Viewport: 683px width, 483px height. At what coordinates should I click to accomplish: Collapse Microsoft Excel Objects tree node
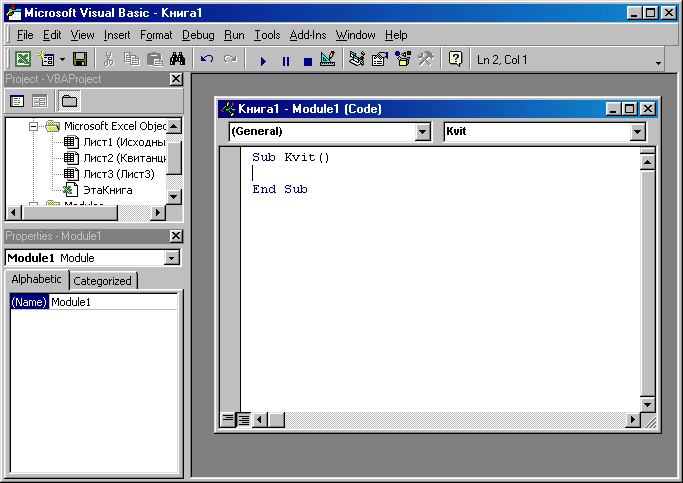(x=33, y=126)
